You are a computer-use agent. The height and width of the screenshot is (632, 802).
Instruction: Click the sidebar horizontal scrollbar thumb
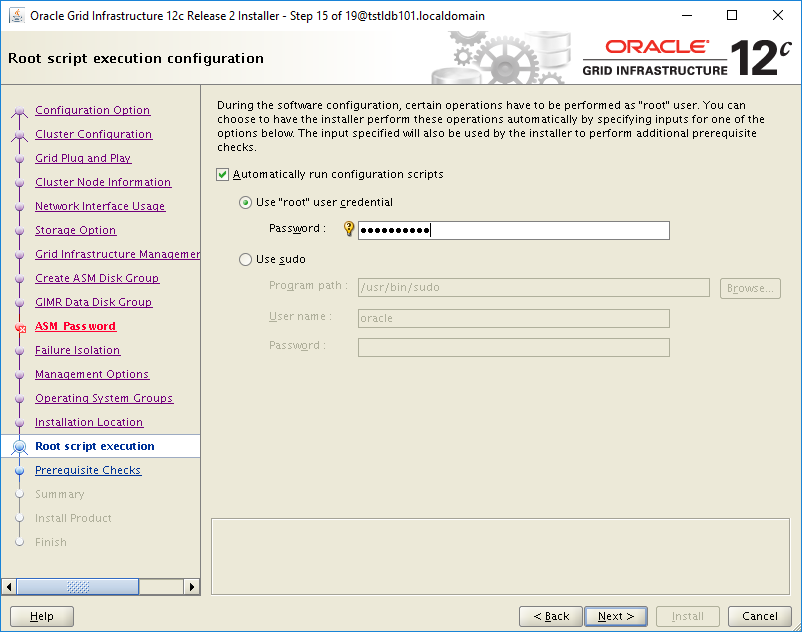point(78,586)
